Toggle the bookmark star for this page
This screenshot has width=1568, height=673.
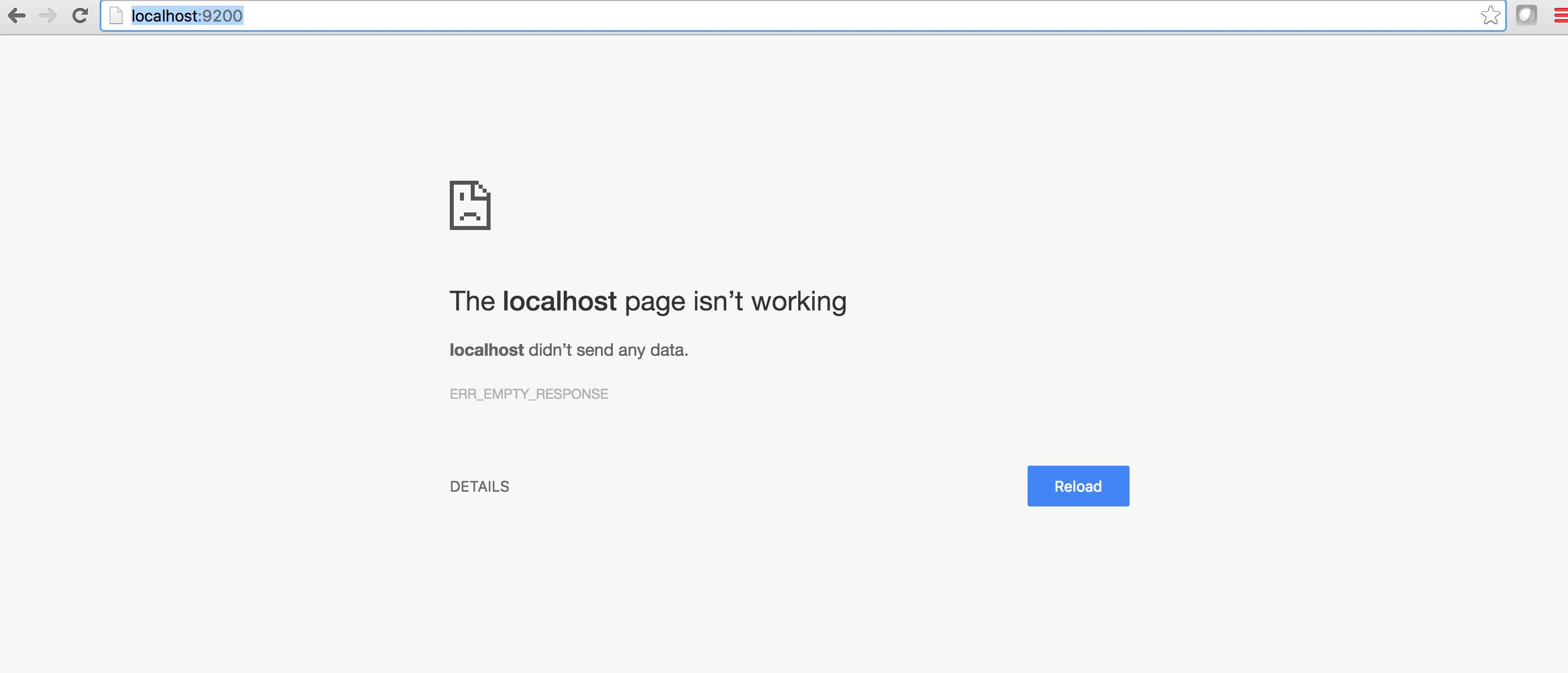coord(1490,16)
